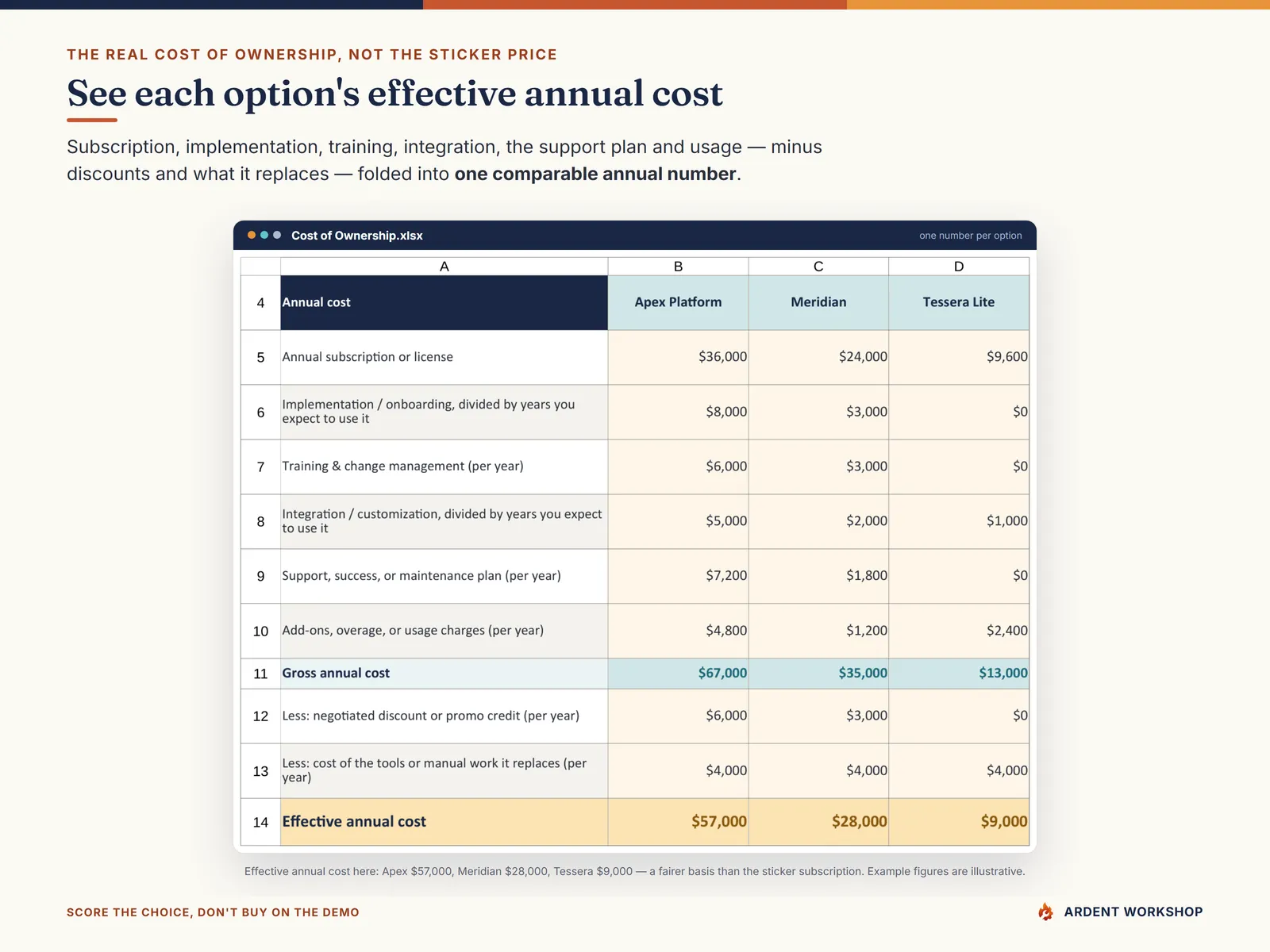This screenshot has height=952, width=1270.
Task: Click the $4,800 add-ons cell
Action: (x=678, y=631)
